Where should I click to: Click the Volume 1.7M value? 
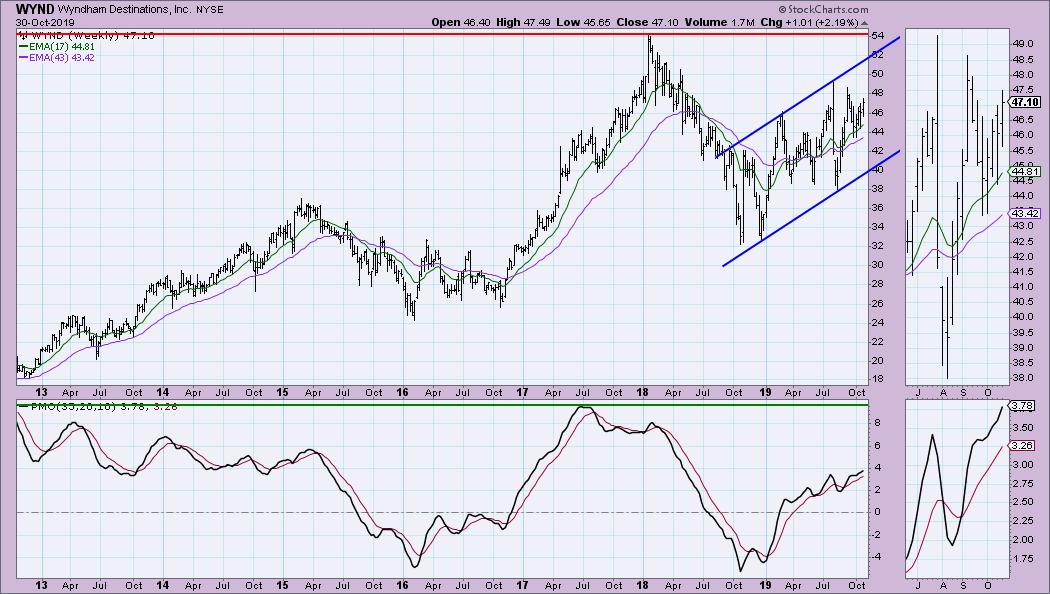(720, 22)
